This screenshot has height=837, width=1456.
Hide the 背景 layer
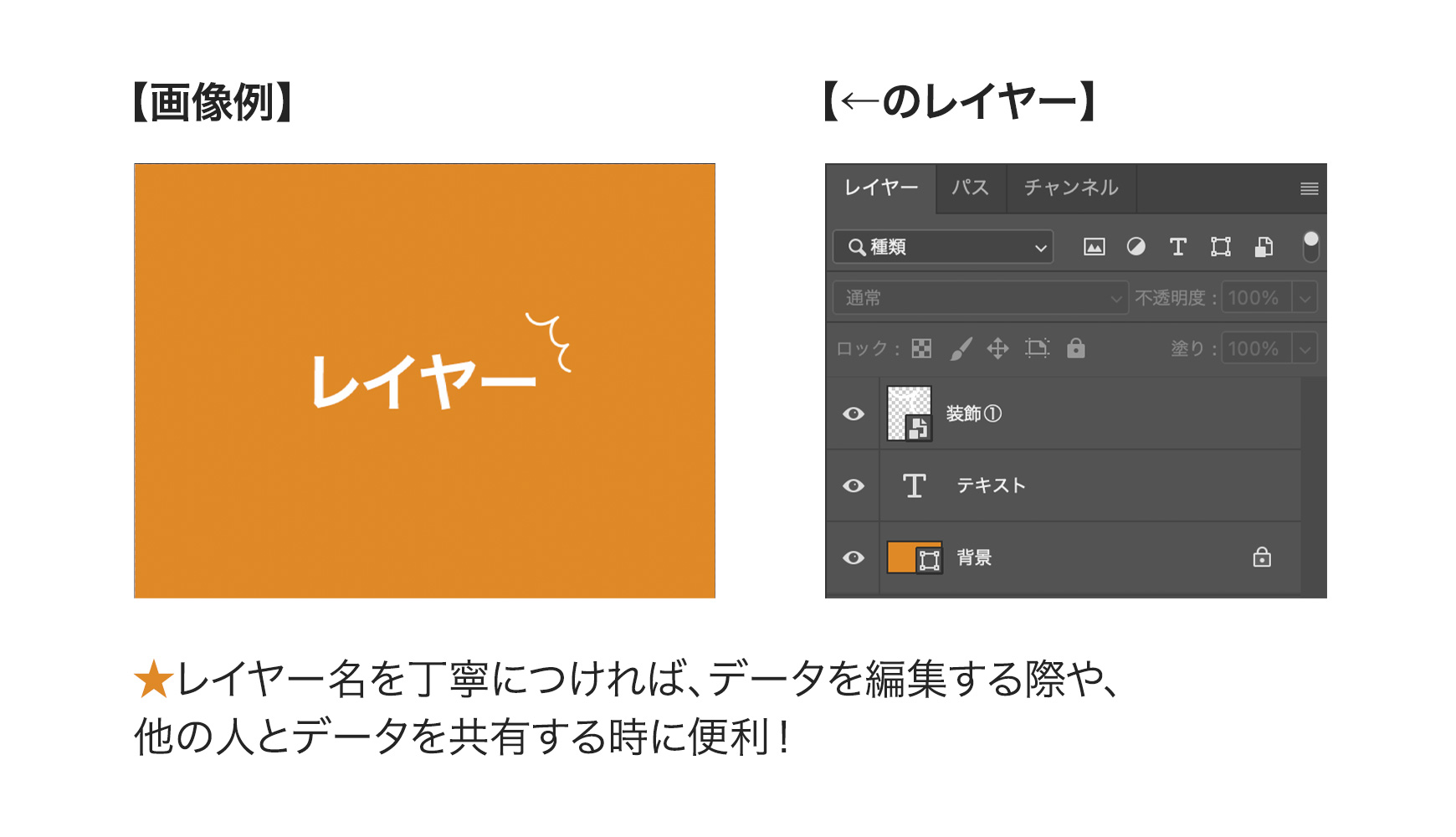click(x=854, y=557)
